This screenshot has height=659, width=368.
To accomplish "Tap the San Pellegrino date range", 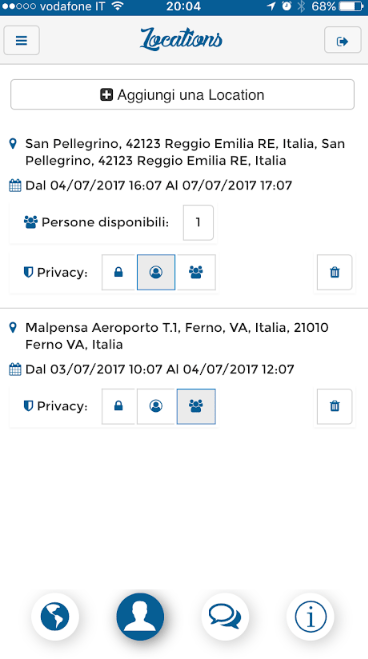I will click(x=158, y=185).
